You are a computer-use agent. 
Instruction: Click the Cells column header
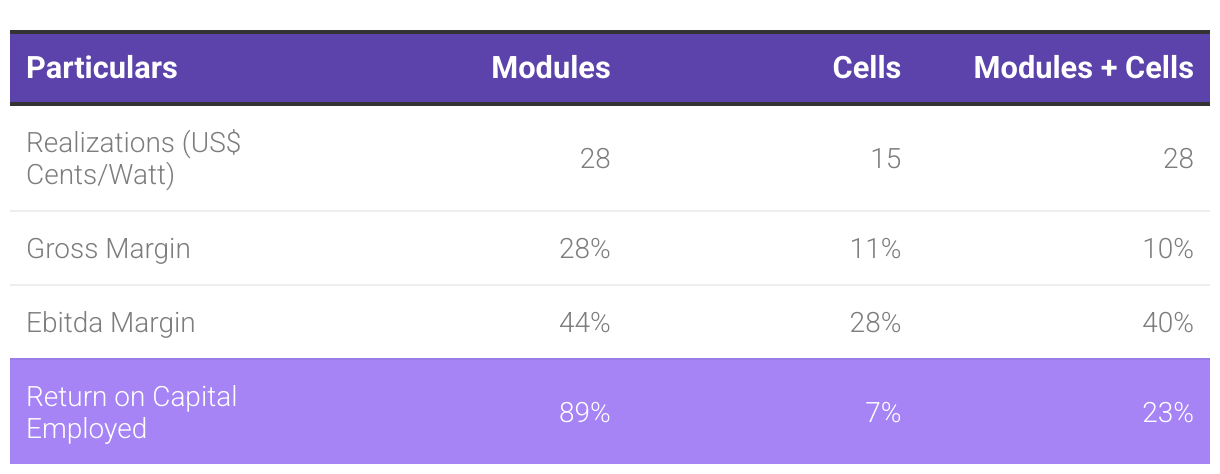(866, 68)
